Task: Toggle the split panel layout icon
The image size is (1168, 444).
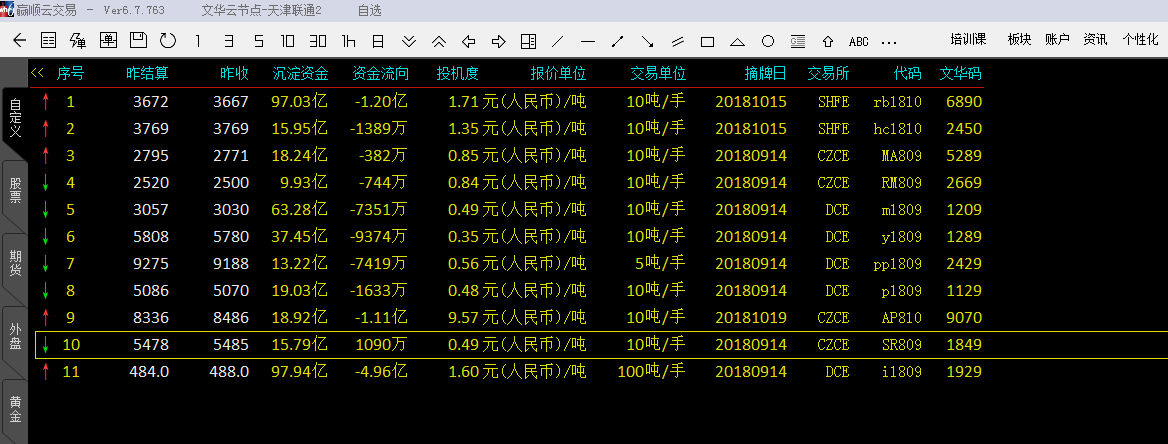Action: pyautogui.click(x=528, y=41)
